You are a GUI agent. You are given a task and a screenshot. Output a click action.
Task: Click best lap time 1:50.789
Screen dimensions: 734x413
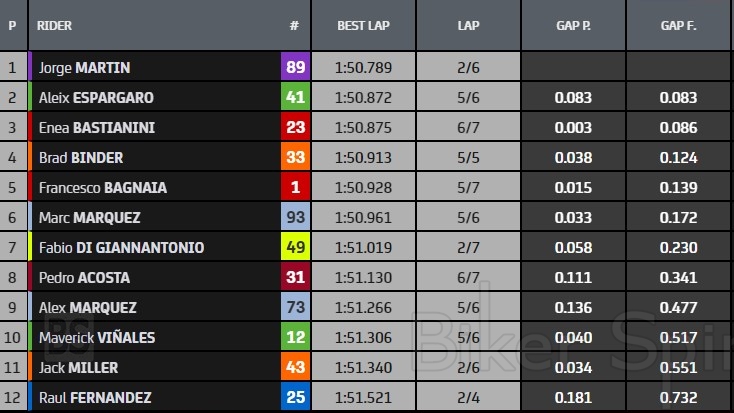tap(364, 68)
